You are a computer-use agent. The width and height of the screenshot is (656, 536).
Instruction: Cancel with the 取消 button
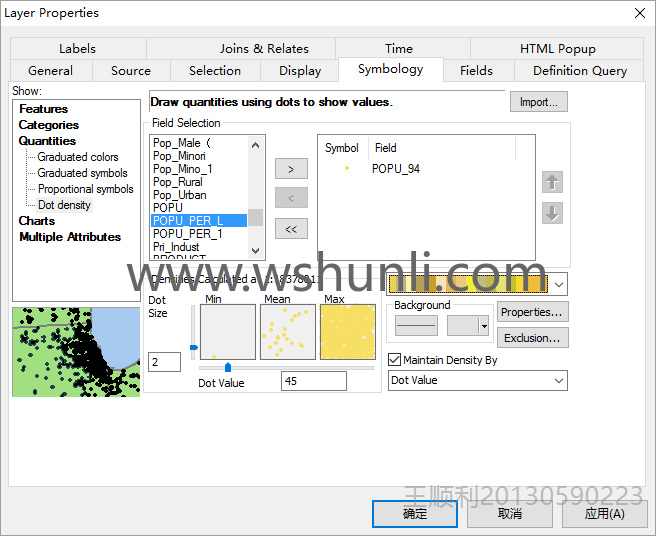(x=510, y=514)
